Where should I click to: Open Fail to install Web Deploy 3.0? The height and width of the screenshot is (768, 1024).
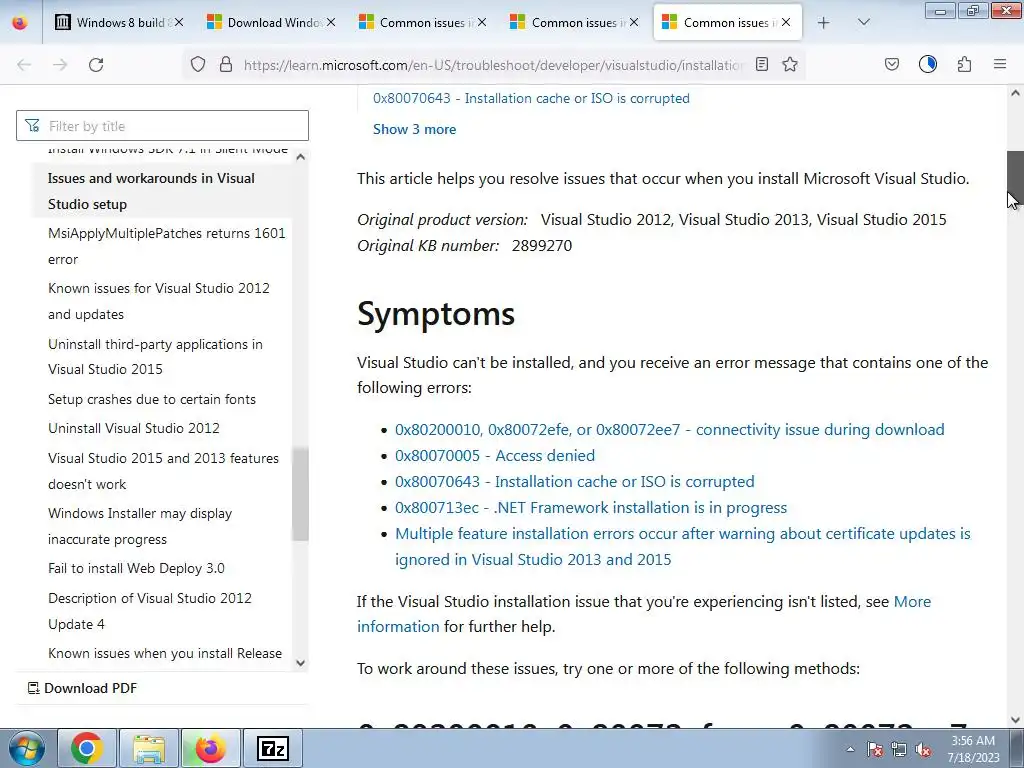tap(136, 568)
